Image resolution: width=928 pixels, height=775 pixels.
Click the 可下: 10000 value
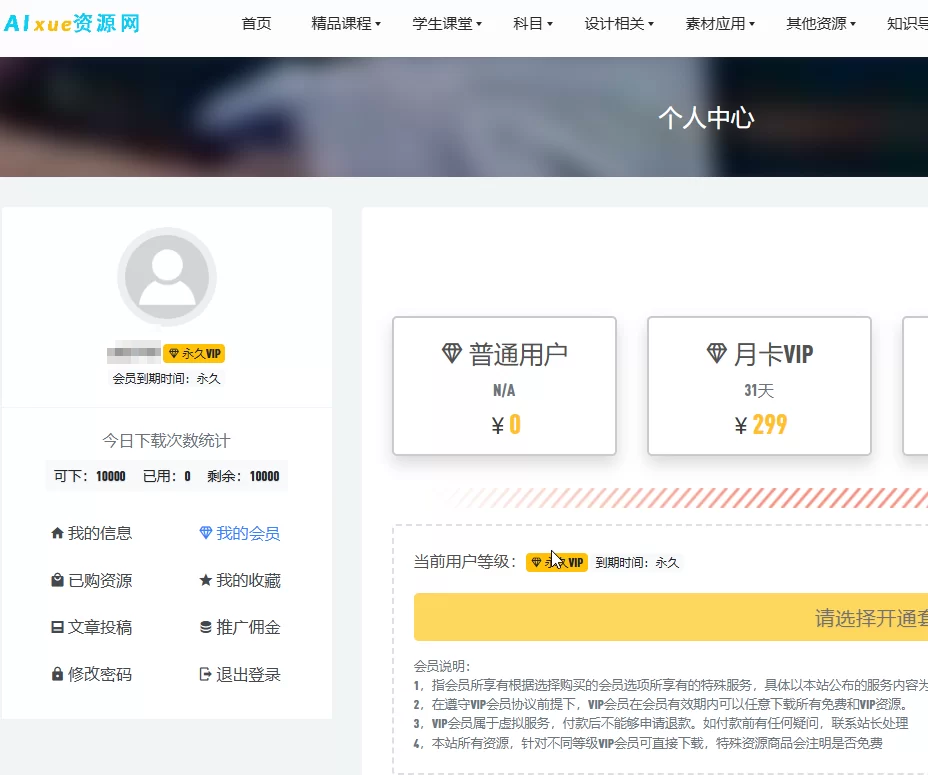coord(89,476)
